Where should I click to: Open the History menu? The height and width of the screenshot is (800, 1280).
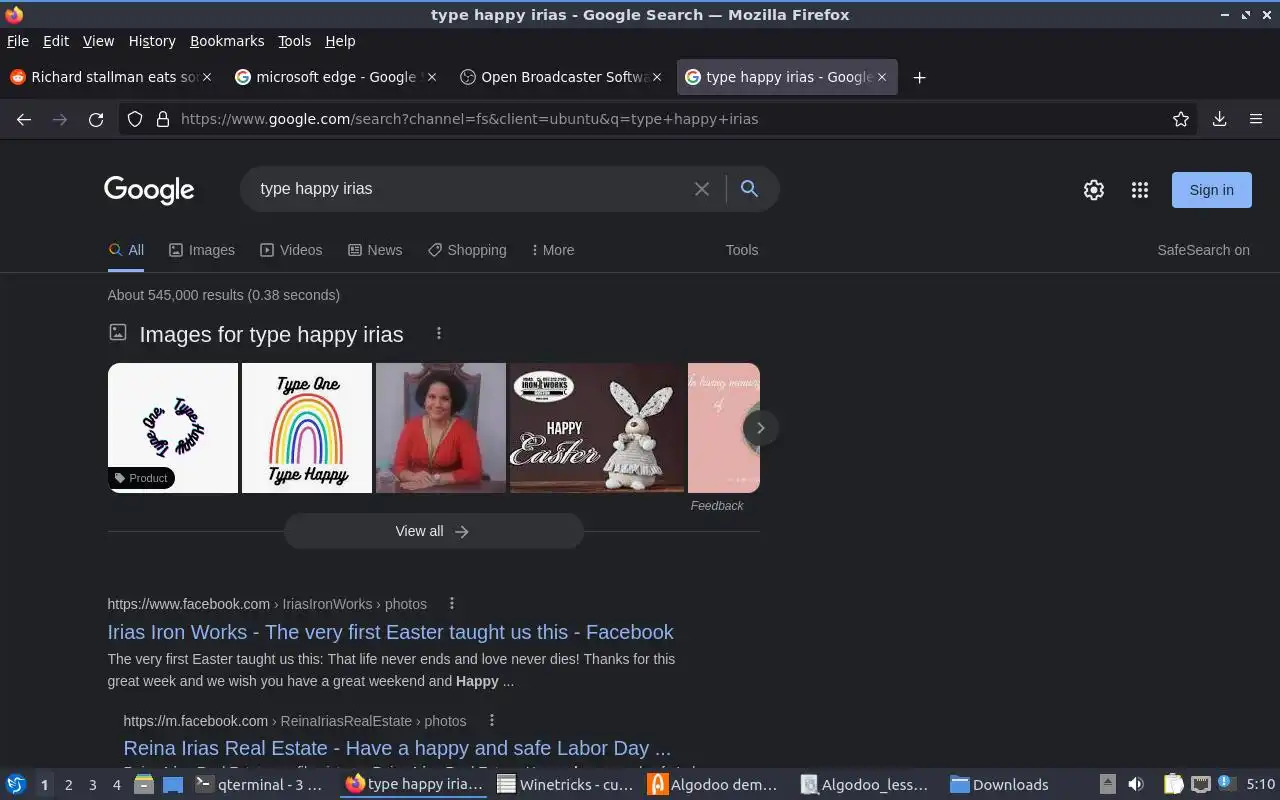point(152,41)
